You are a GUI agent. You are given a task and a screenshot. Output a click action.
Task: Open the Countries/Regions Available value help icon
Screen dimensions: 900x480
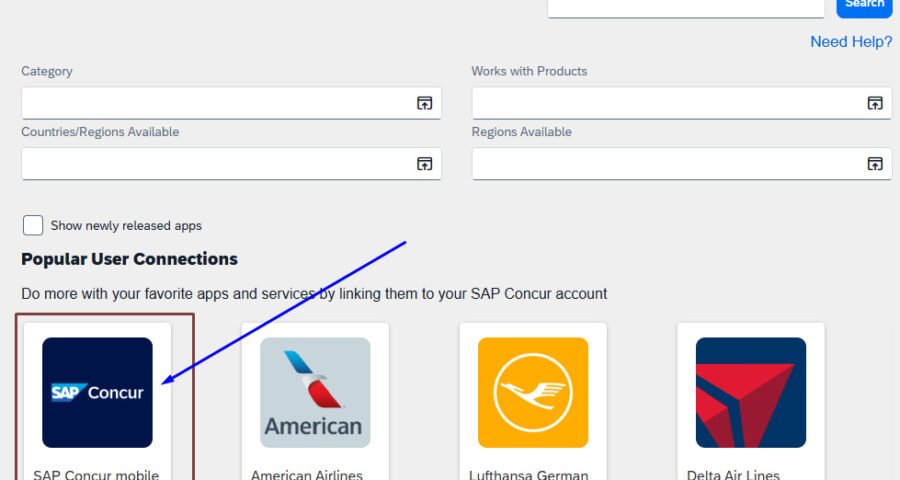(424, 164)
